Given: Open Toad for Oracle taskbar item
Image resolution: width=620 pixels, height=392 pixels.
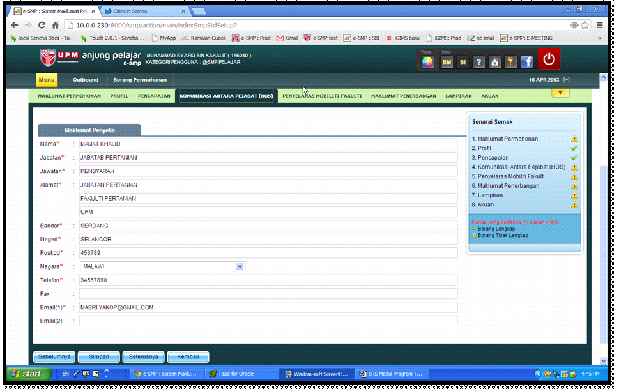Looking at the screenshot, I should pos(241,374).
